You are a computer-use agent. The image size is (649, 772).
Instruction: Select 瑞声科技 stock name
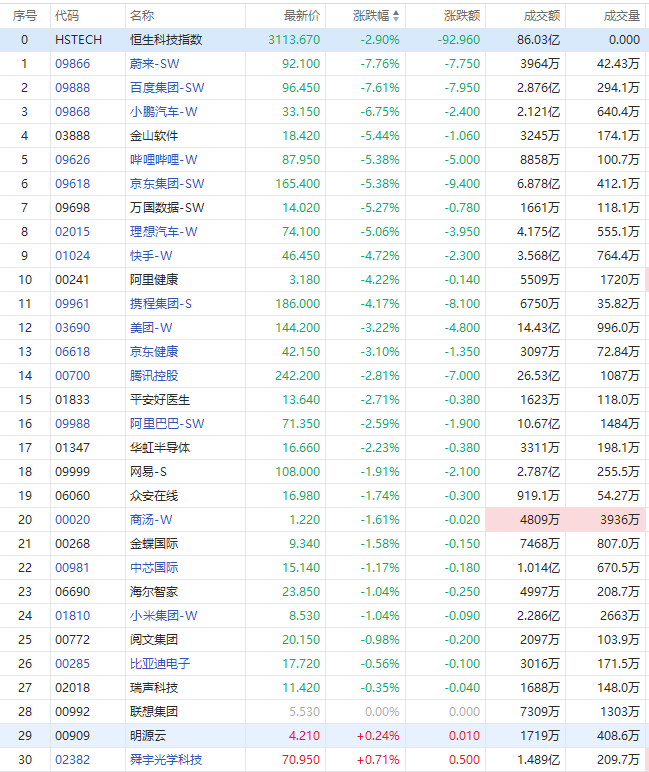154,688
